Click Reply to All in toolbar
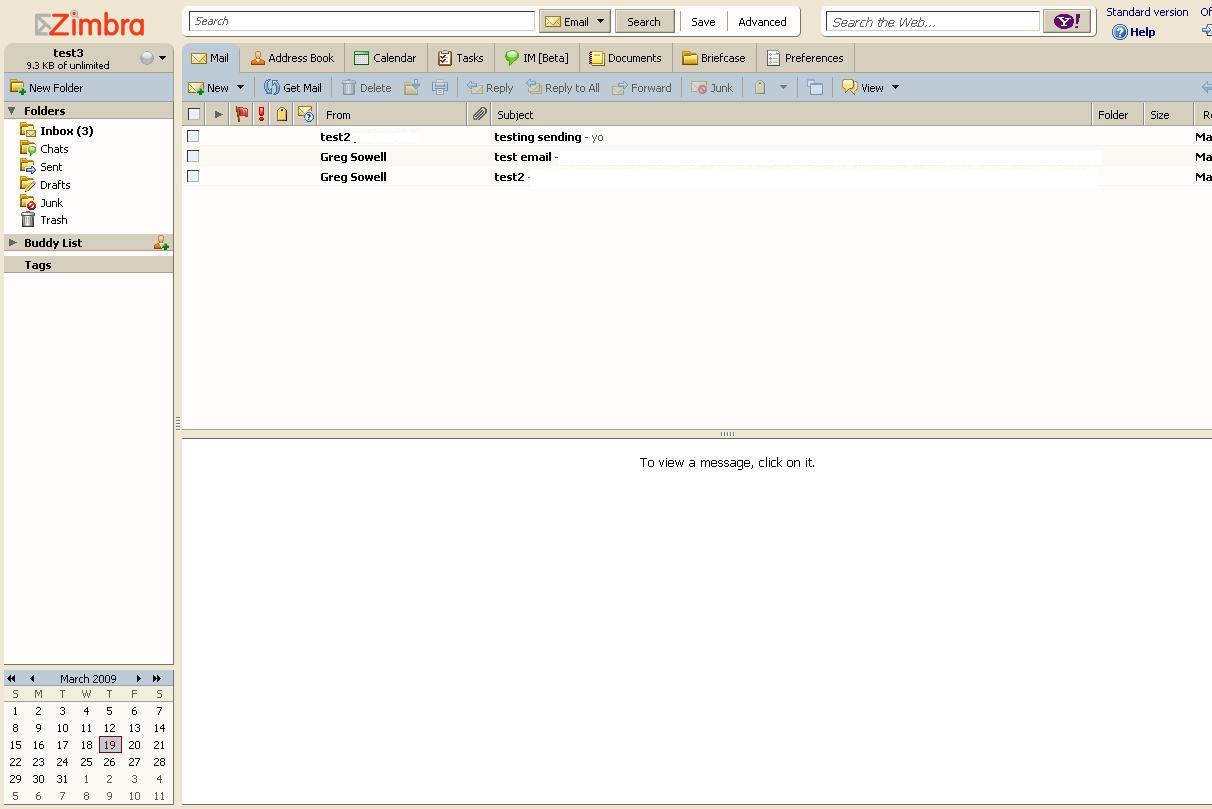 pos(563,88)
